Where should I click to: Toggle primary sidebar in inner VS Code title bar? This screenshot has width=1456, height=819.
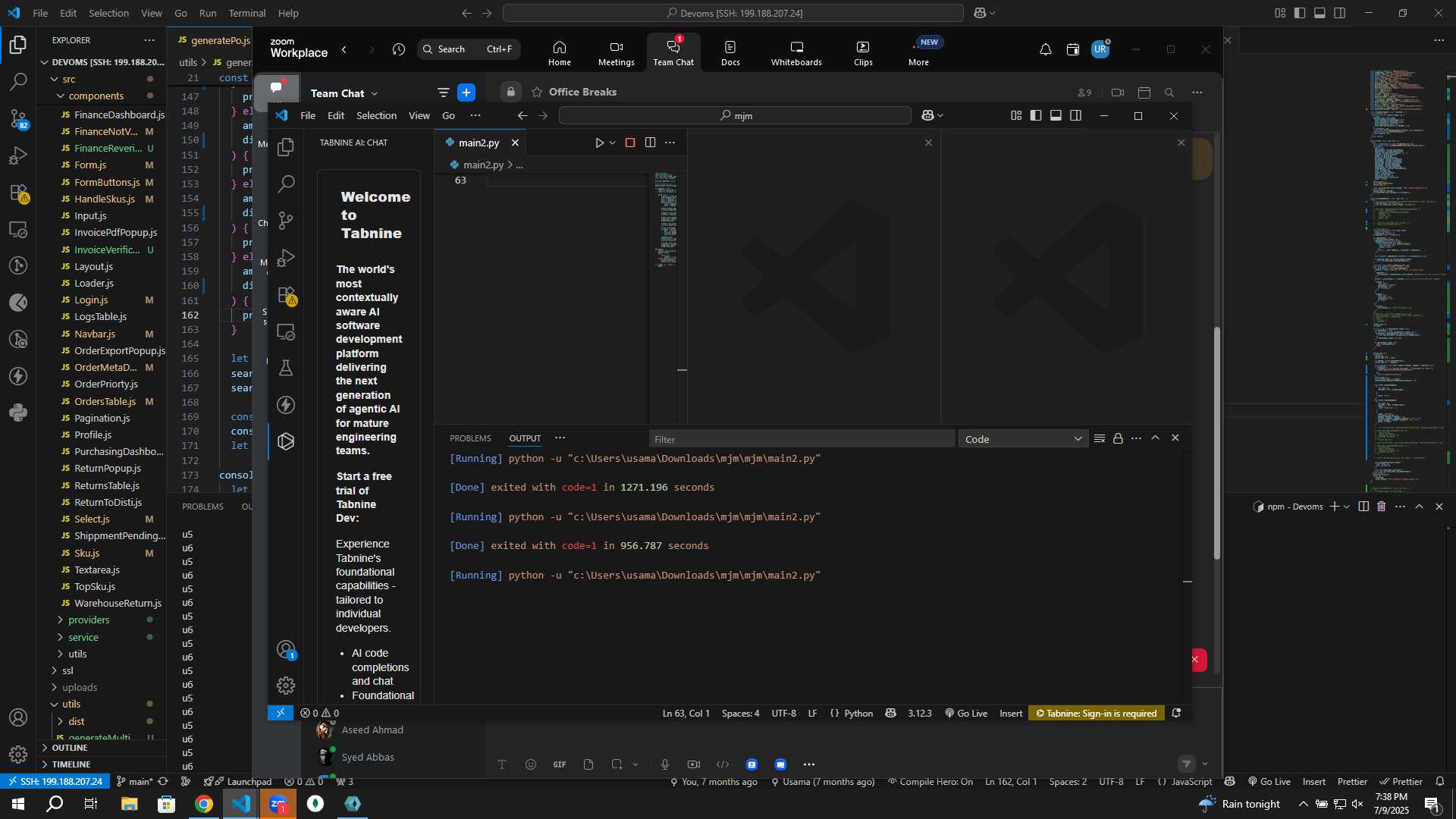click(1036, 115)
